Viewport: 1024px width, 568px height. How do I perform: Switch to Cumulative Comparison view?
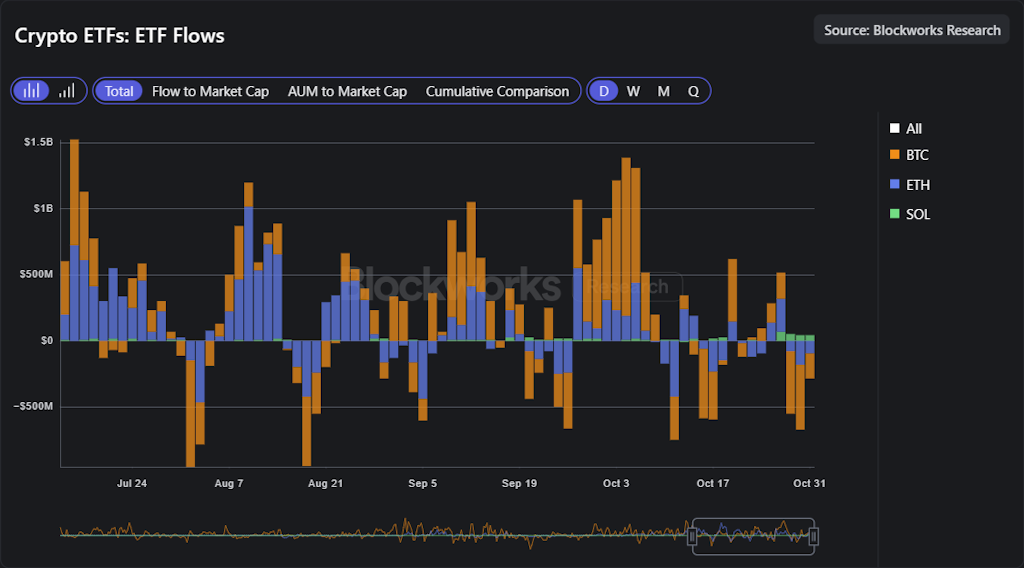497,91
